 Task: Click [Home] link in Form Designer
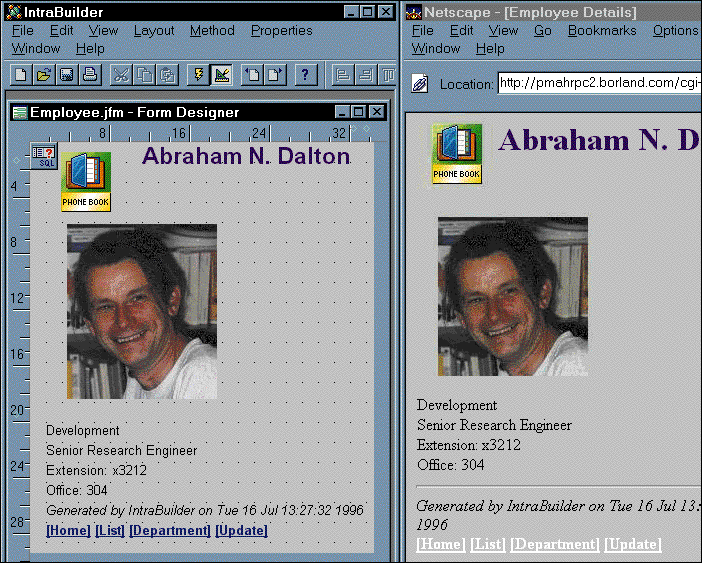pos(68,530)
